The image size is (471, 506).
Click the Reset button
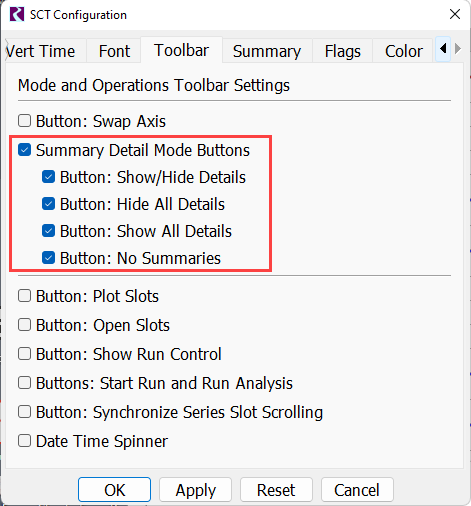[276, 490]
